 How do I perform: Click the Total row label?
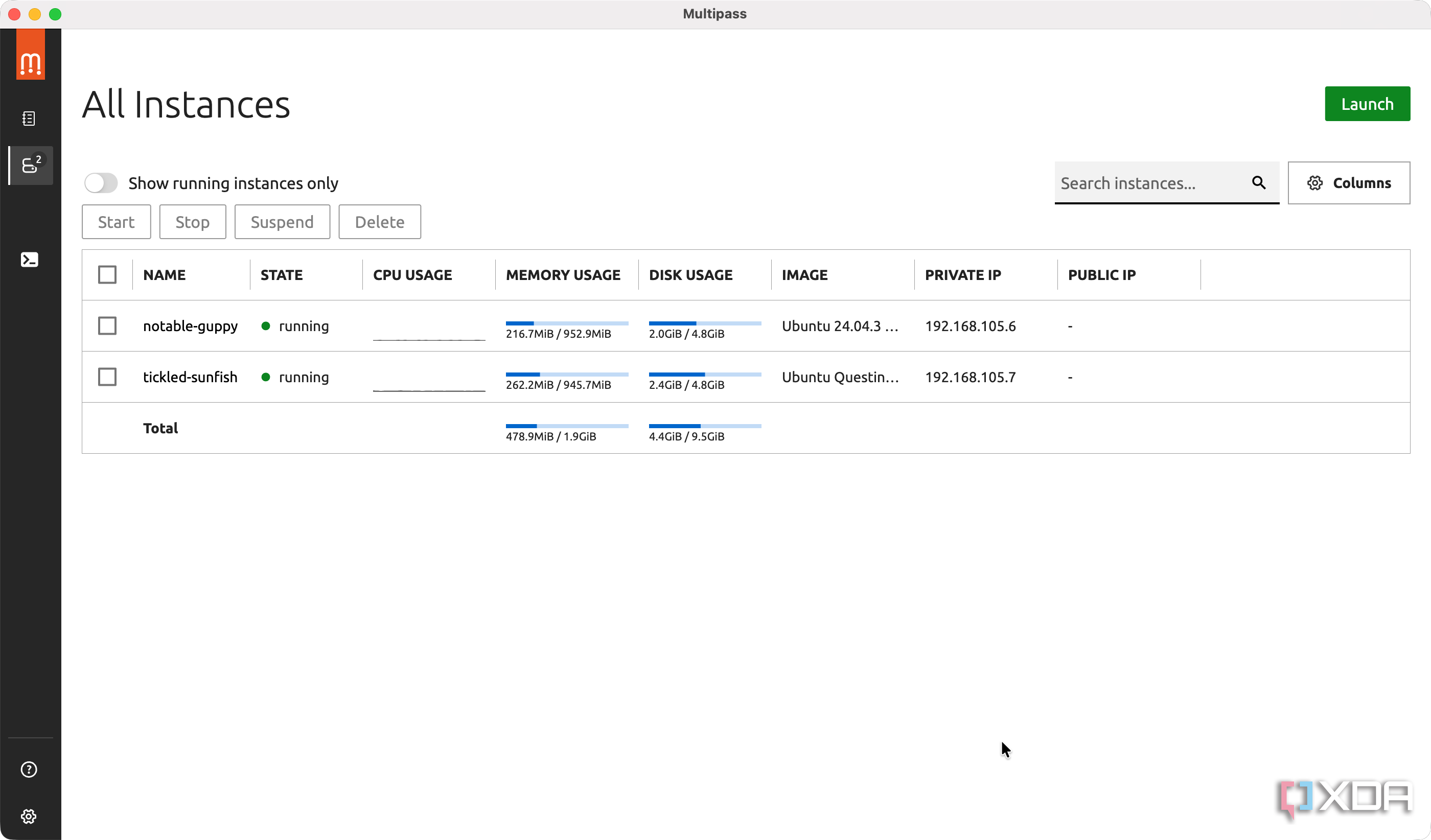[160, 429]
